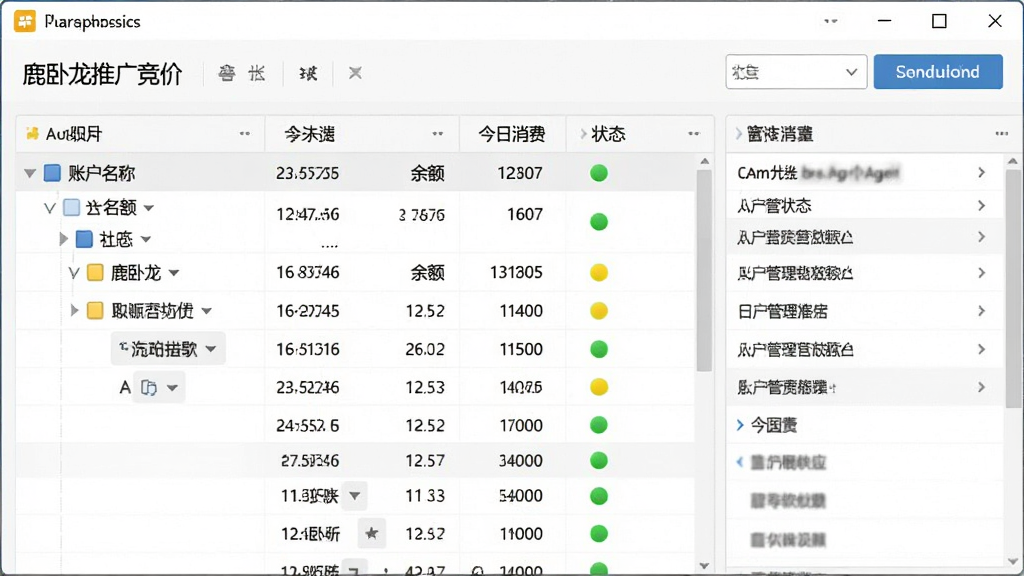Click the blue 社感 square icon
This screenshot has height=576, width=1024.
pyautogui.click(x=84, y=239)
